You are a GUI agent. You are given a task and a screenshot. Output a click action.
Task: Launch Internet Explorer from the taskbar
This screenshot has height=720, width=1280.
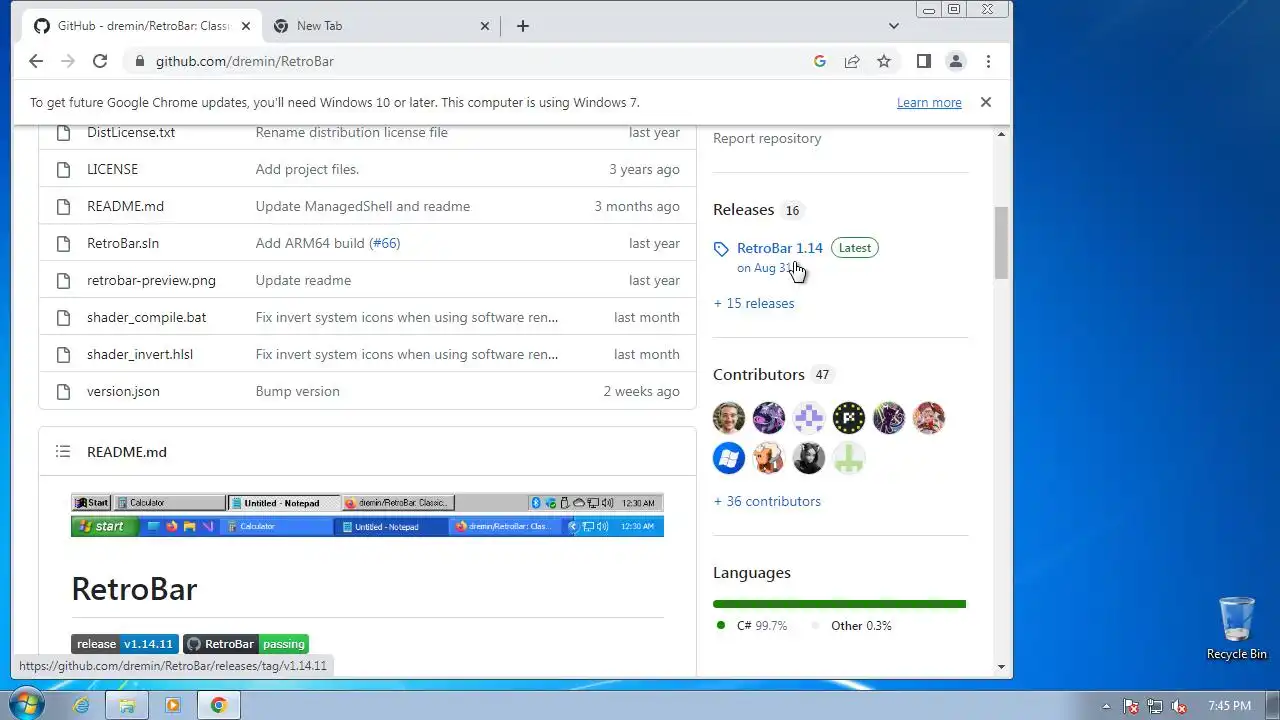[81, 705]
